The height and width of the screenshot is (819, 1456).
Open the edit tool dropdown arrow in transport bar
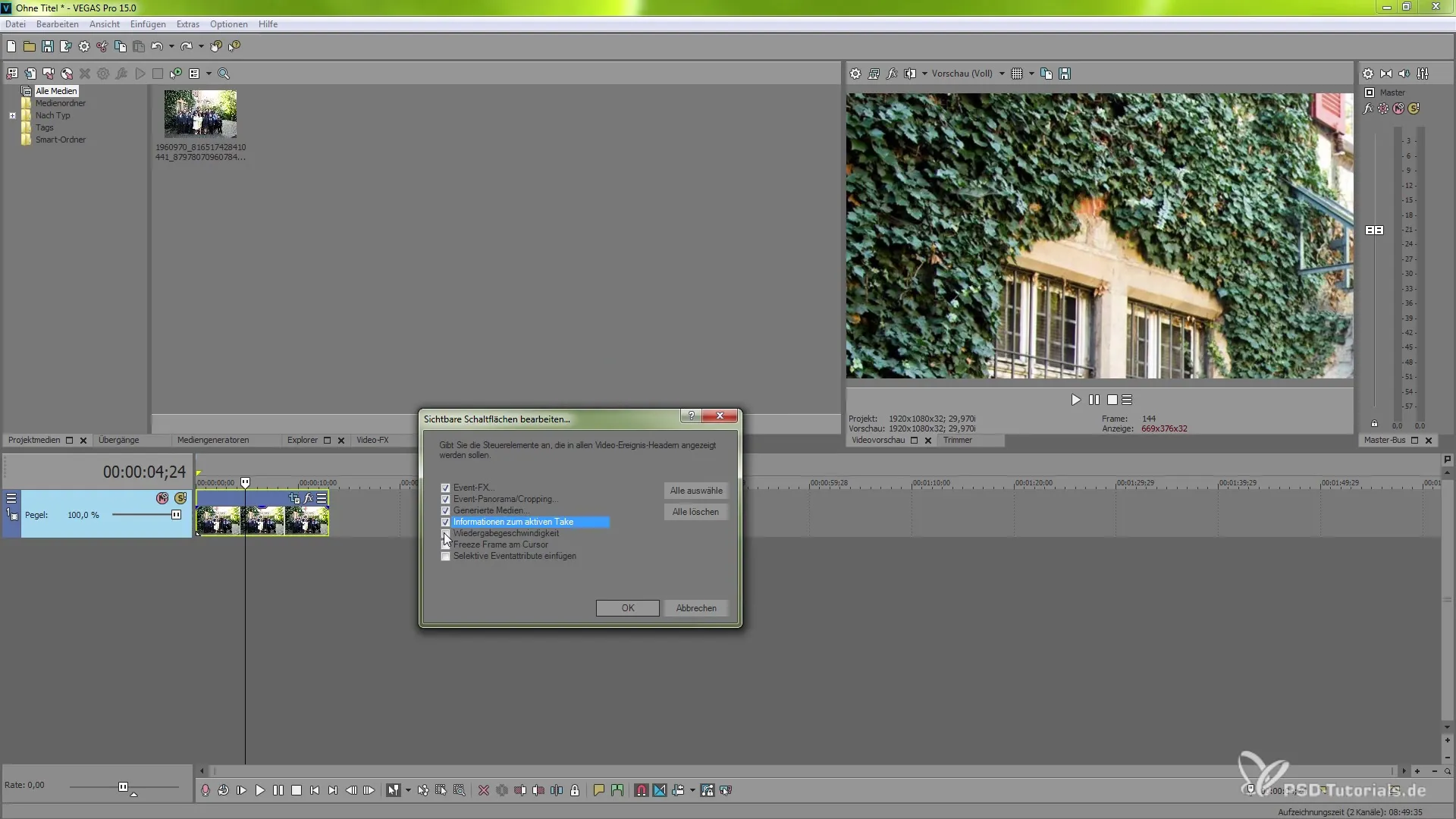[x=408, y=790]
